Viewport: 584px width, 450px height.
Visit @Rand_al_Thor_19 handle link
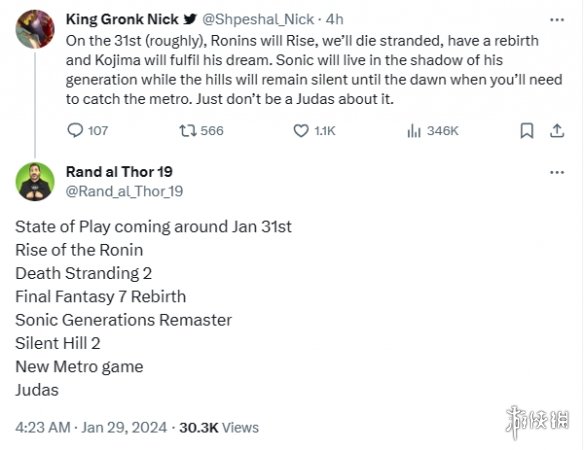(x=124, y=191)
